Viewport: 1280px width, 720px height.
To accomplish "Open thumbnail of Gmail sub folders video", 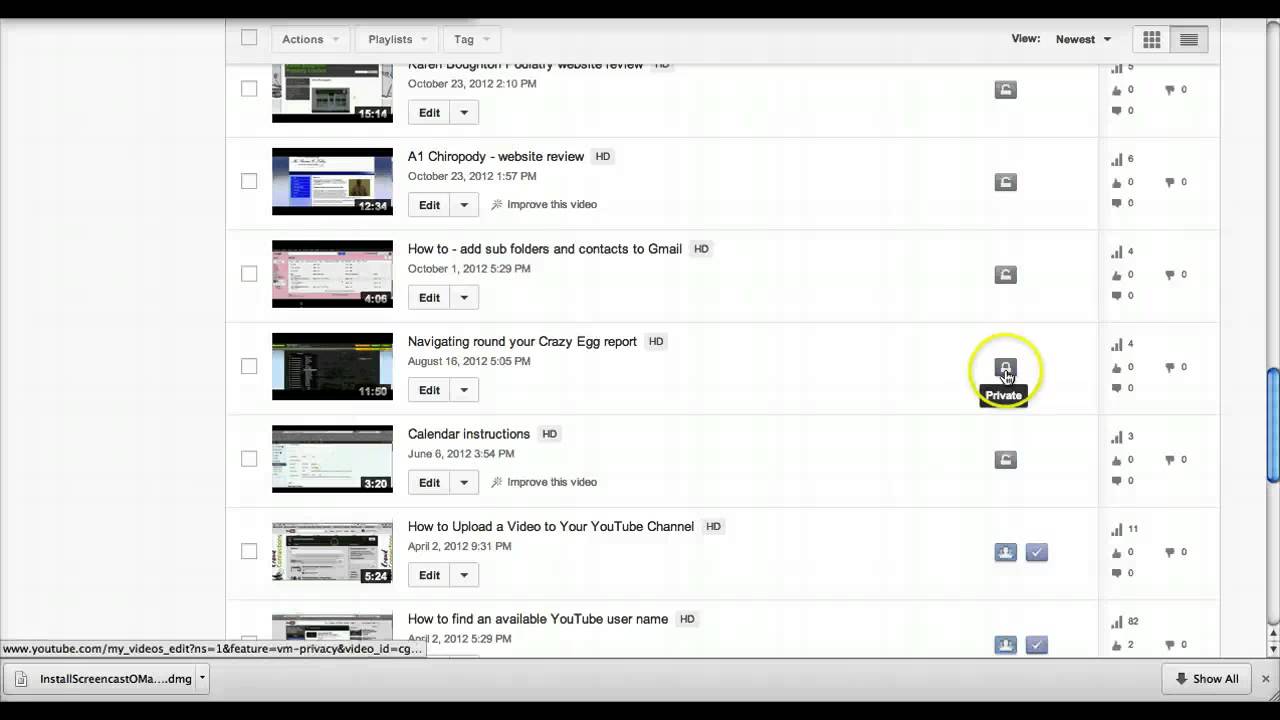I will pyautogui.click(x=332, y=274).
